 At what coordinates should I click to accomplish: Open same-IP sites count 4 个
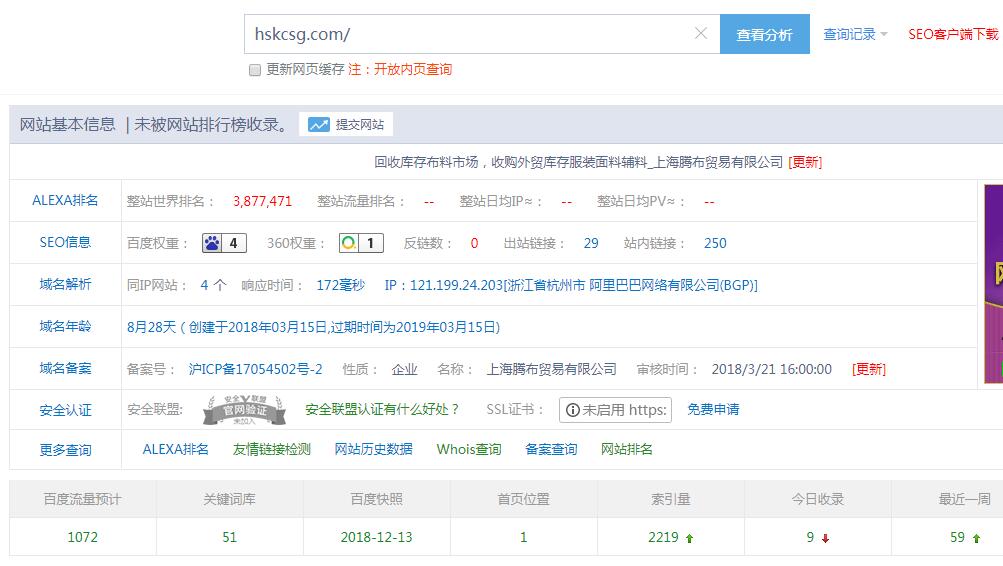pos(213,285)
